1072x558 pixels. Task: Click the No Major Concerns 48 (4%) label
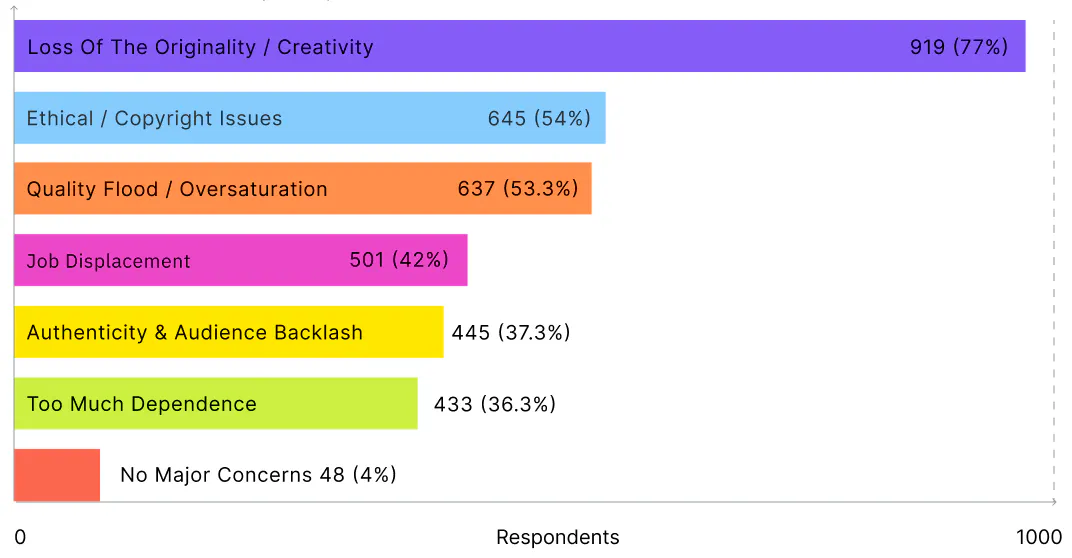point(258,475)
